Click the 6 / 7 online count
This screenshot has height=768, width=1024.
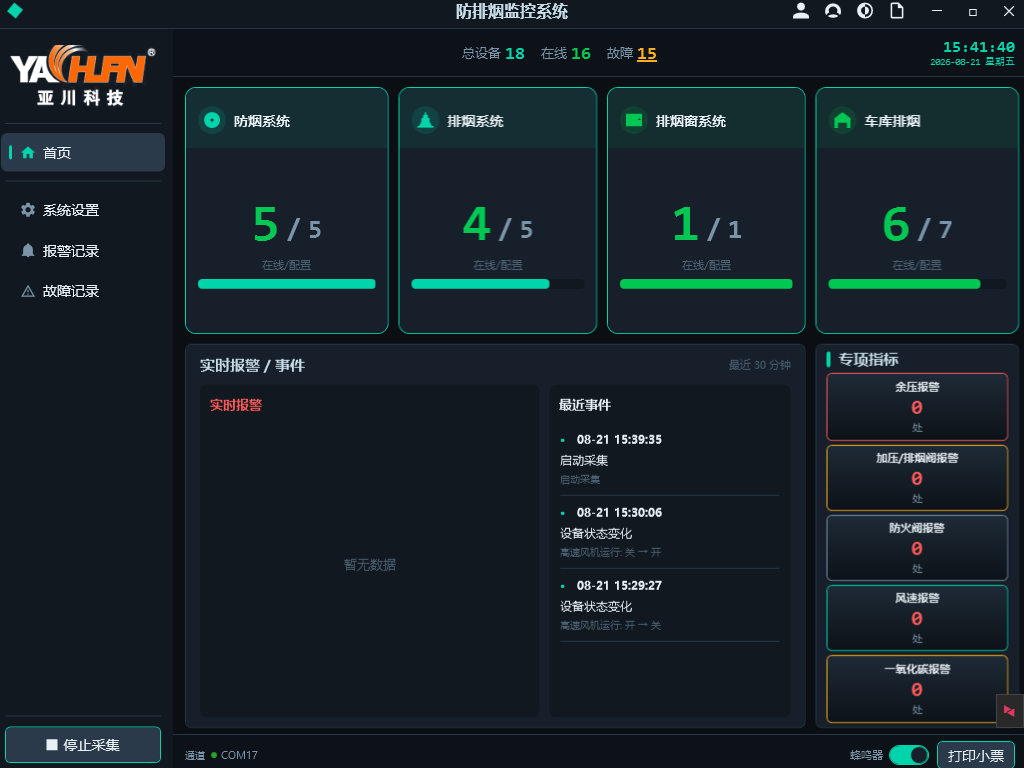917,225
